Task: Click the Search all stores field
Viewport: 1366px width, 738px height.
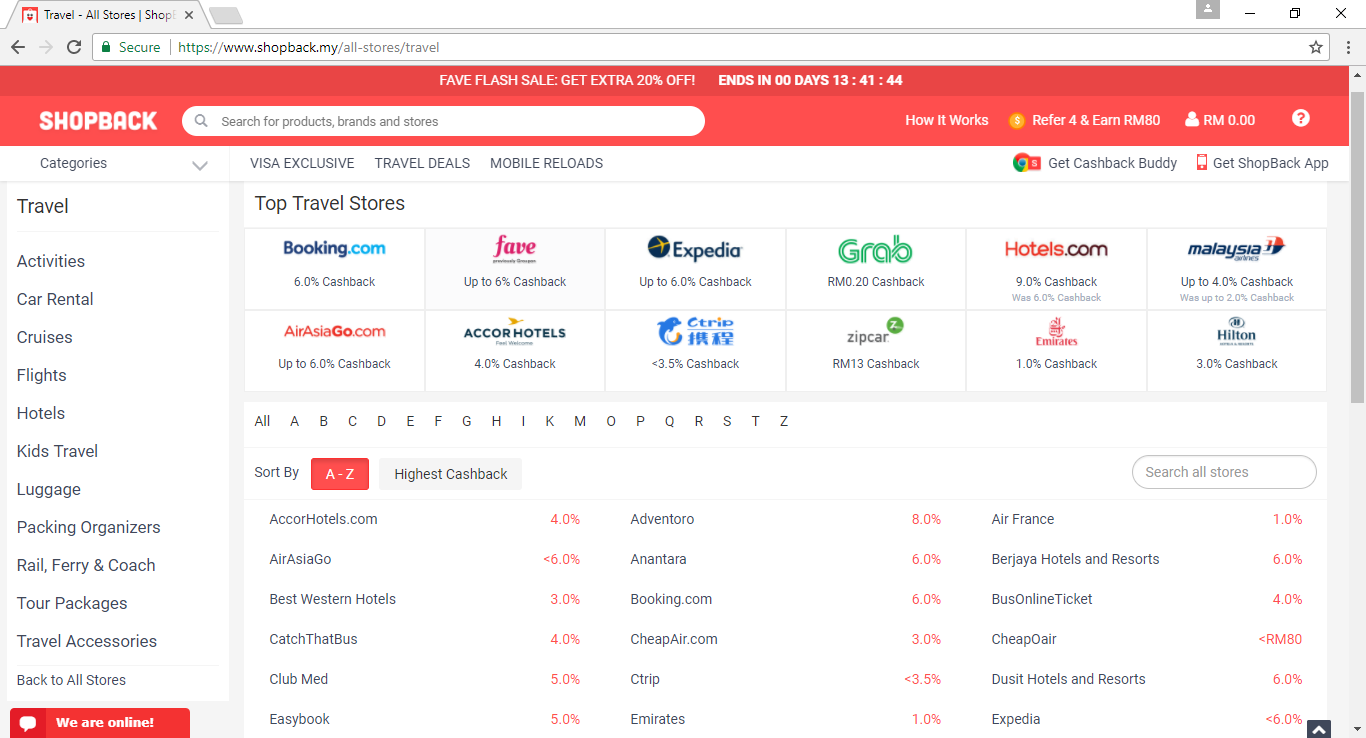Action: click(1224, 472)
